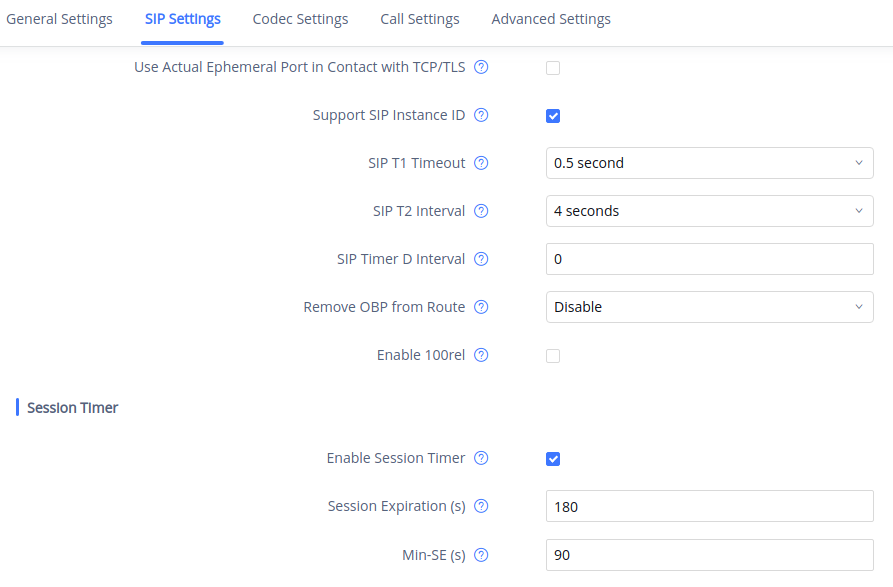Show help for Enable Session Timer
The image size is (893, 587).
click(x=481, y=458)
